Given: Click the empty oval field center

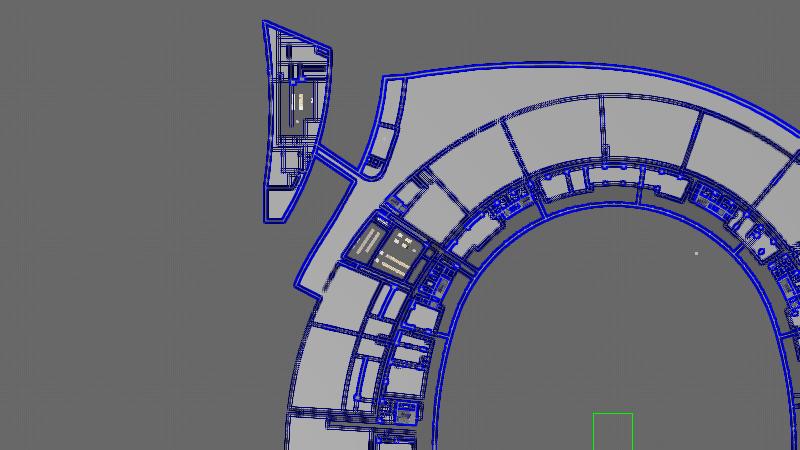Looking at the screenshot, I should tap(620, 320).
